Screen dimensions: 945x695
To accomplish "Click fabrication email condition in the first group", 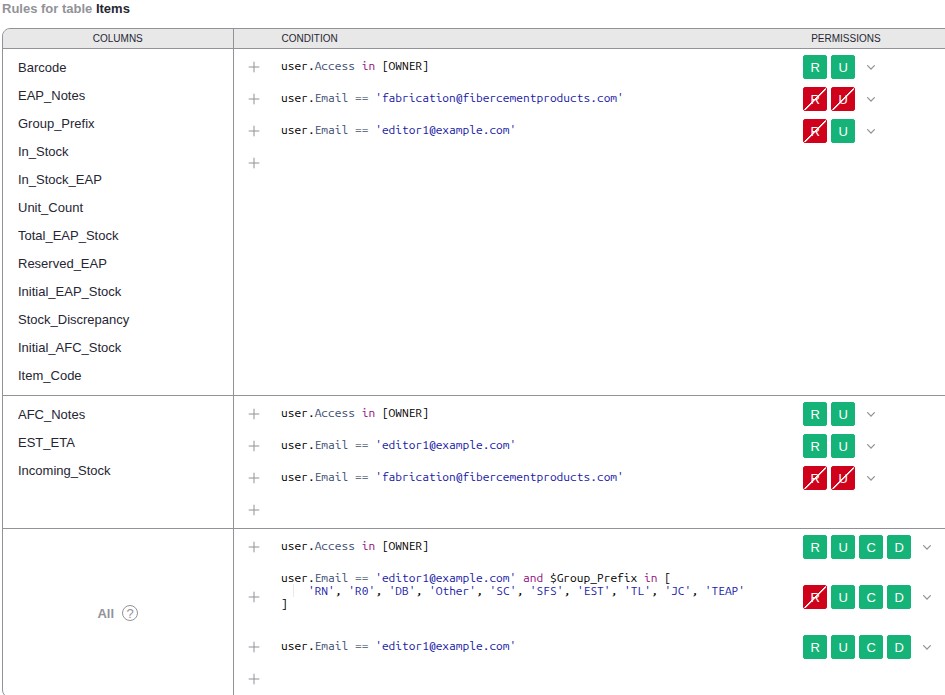I will click(451, 98).
